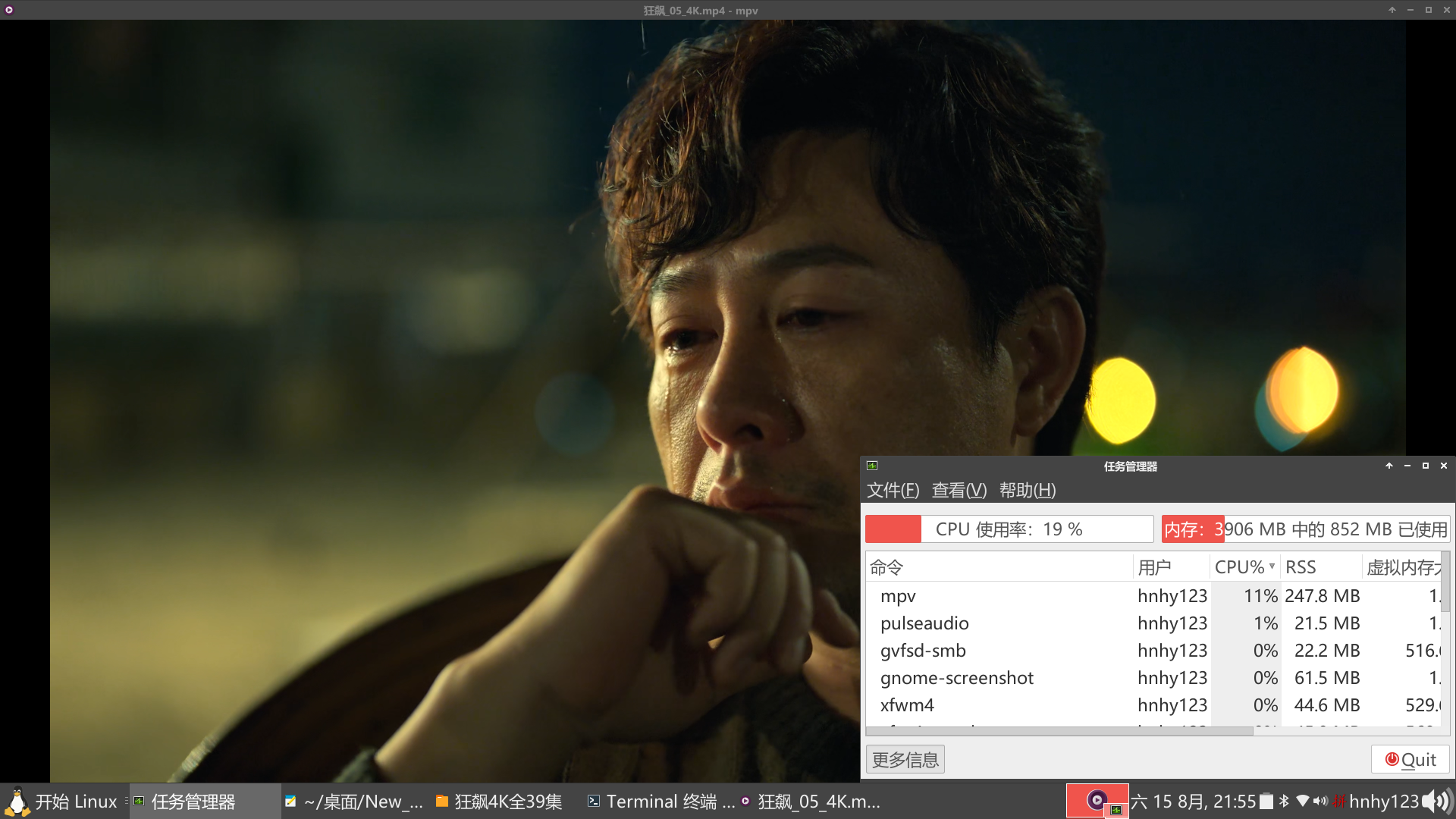Minimize the Task Manager window
Viewport: 1456px width, 819px height.
[x=1407, y=466]
